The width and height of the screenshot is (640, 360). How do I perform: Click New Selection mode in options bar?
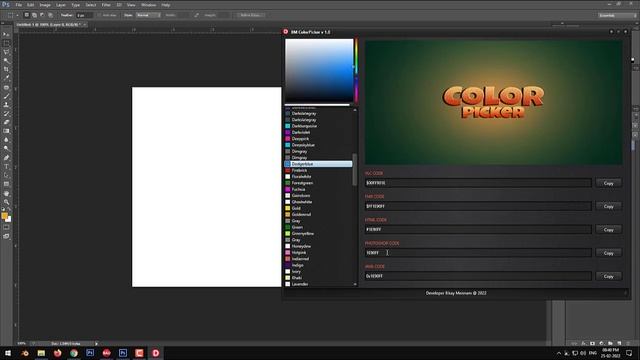(27, 15)
